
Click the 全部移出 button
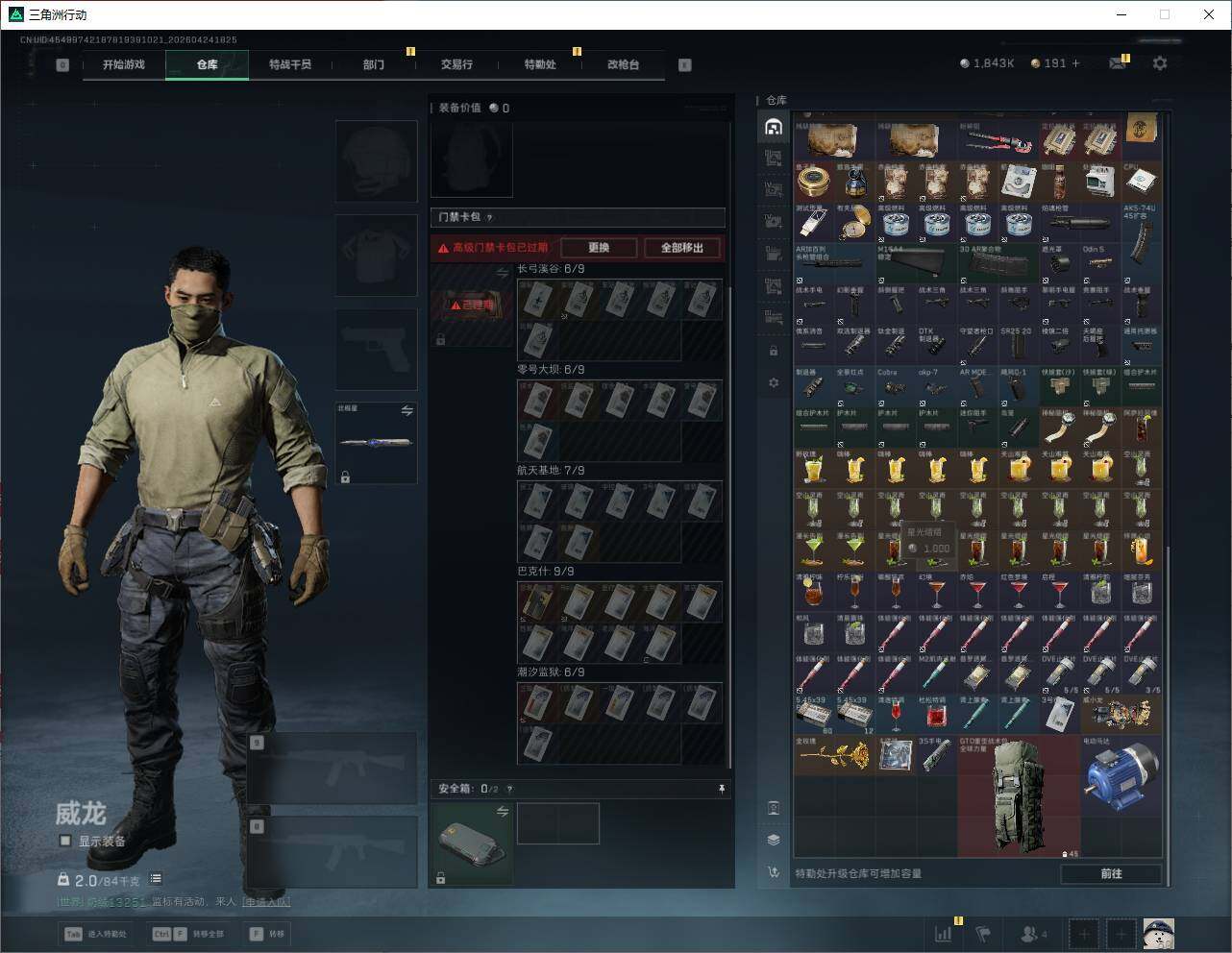[x=682, y=248]
